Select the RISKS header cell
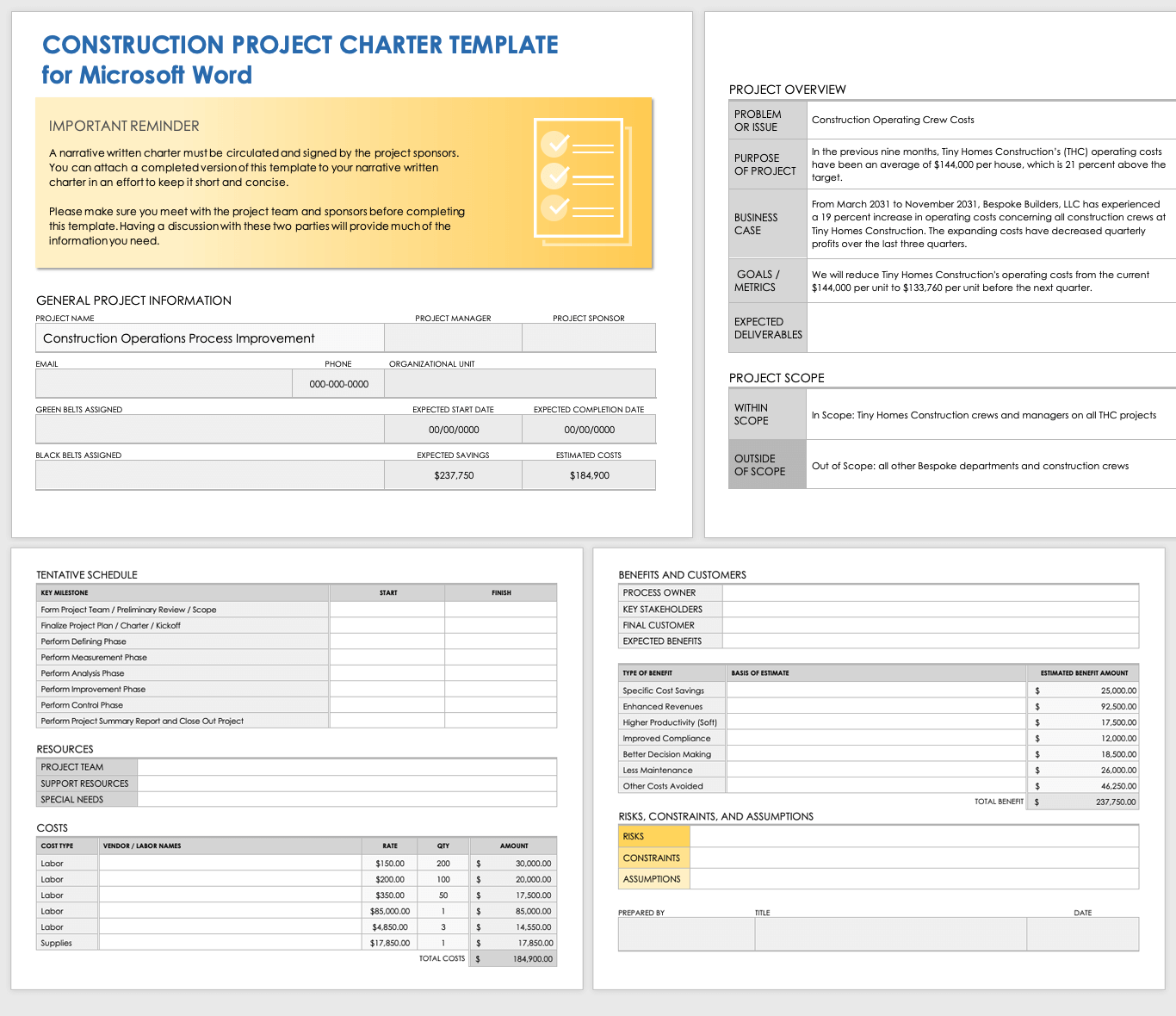1176x1016 pixels. click(x=653, y=836)
